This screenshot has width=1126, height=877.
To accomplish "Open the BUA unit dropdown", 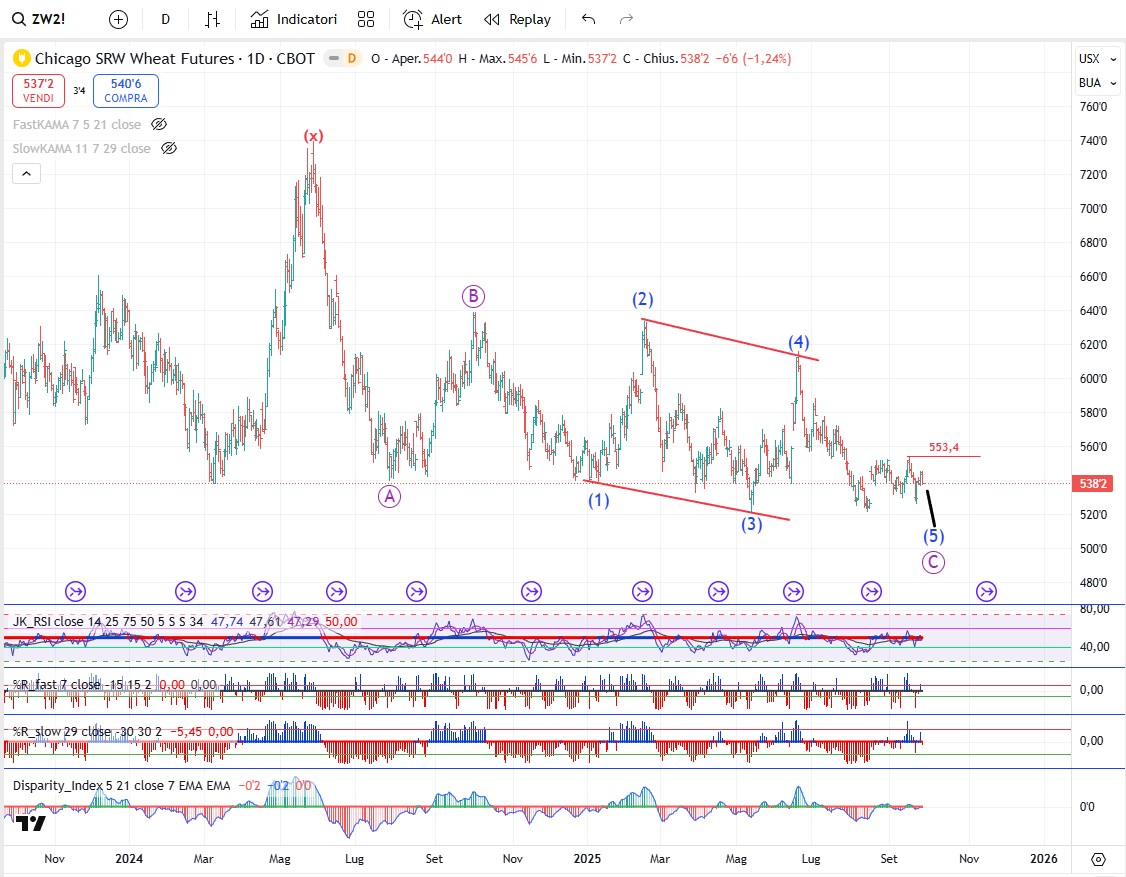I will coord(1090,83).
